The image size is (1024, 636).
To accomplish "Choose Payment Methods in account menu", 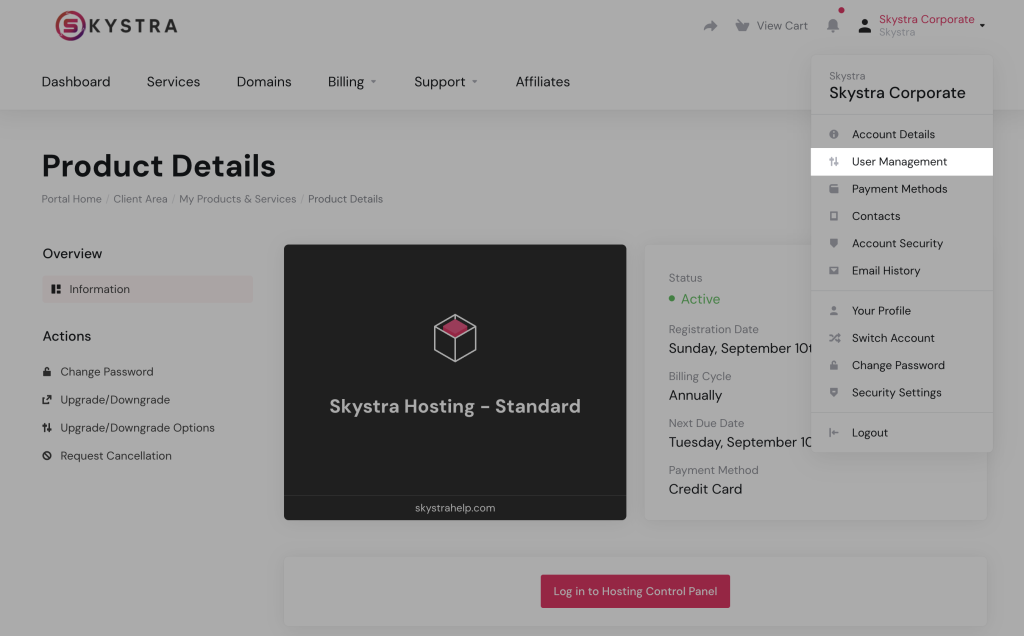I will click(x=899, y=189).
